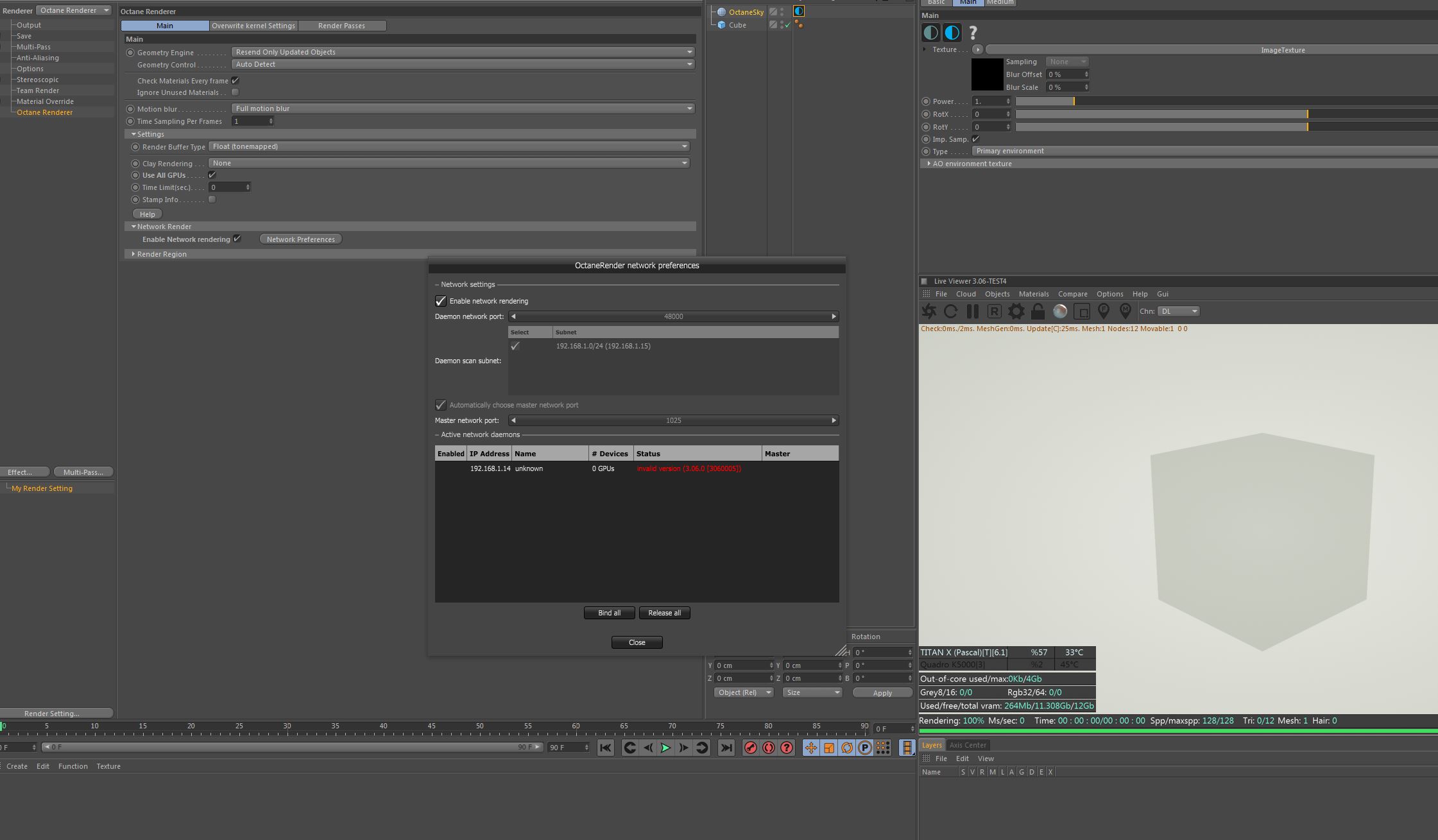1438x840 pixels.
Task: Open the Materials menu in Live Viewer
Action: [x=1033, y=294]
